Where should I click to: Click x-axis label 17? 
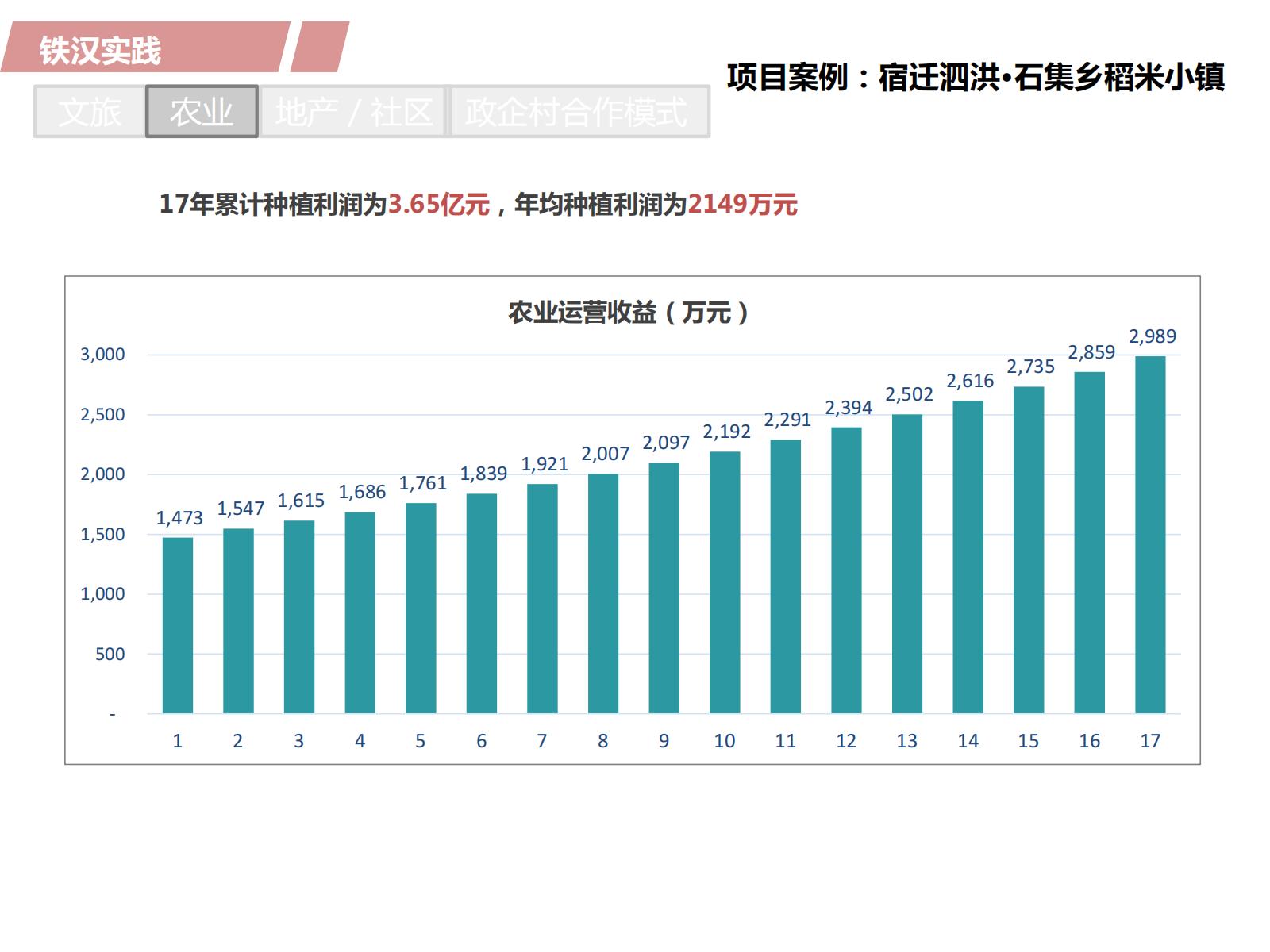pyautogui.click(x=1150, y=741)
